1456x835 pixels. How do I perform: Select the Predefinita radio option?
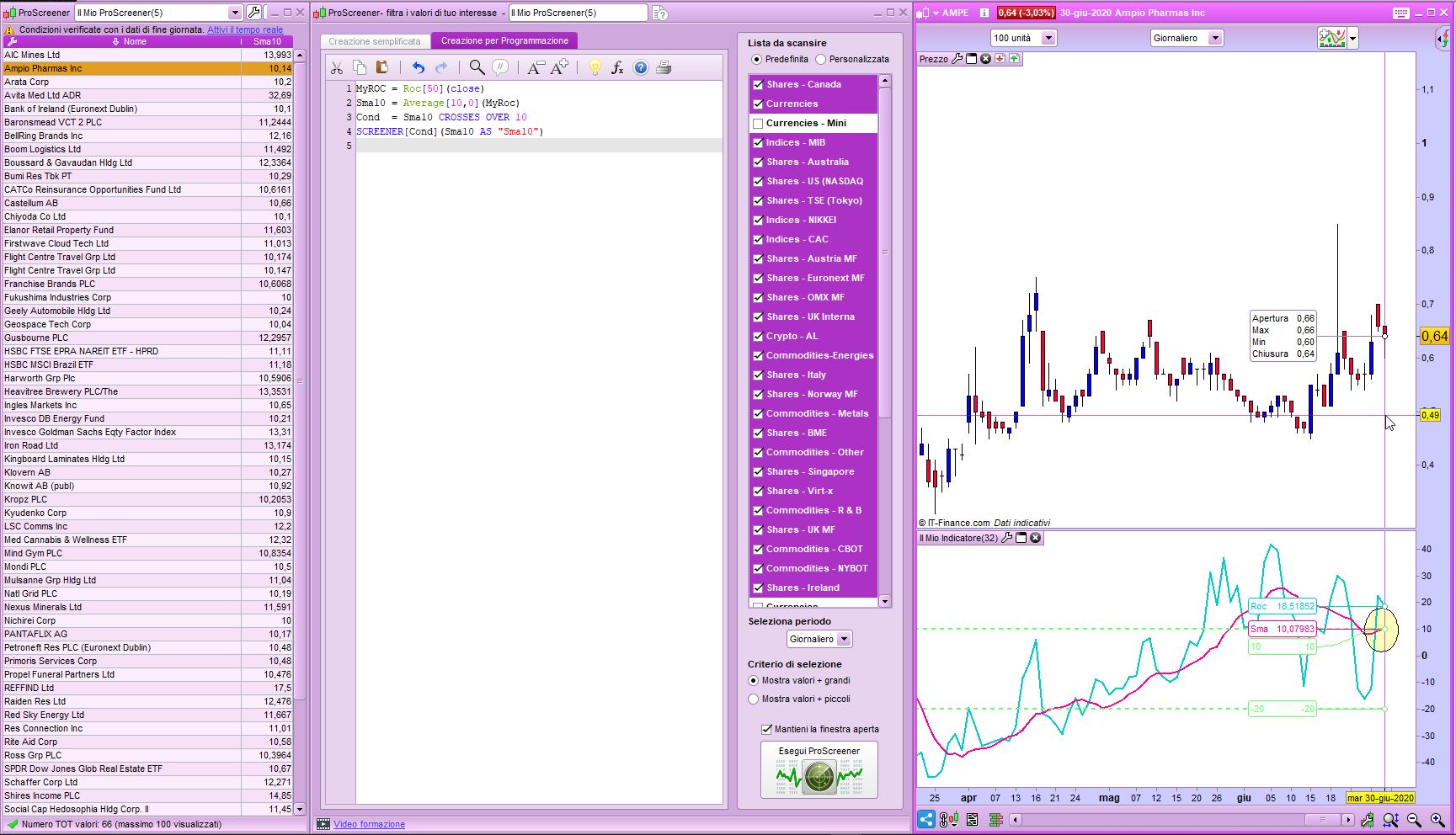point(756,59)
